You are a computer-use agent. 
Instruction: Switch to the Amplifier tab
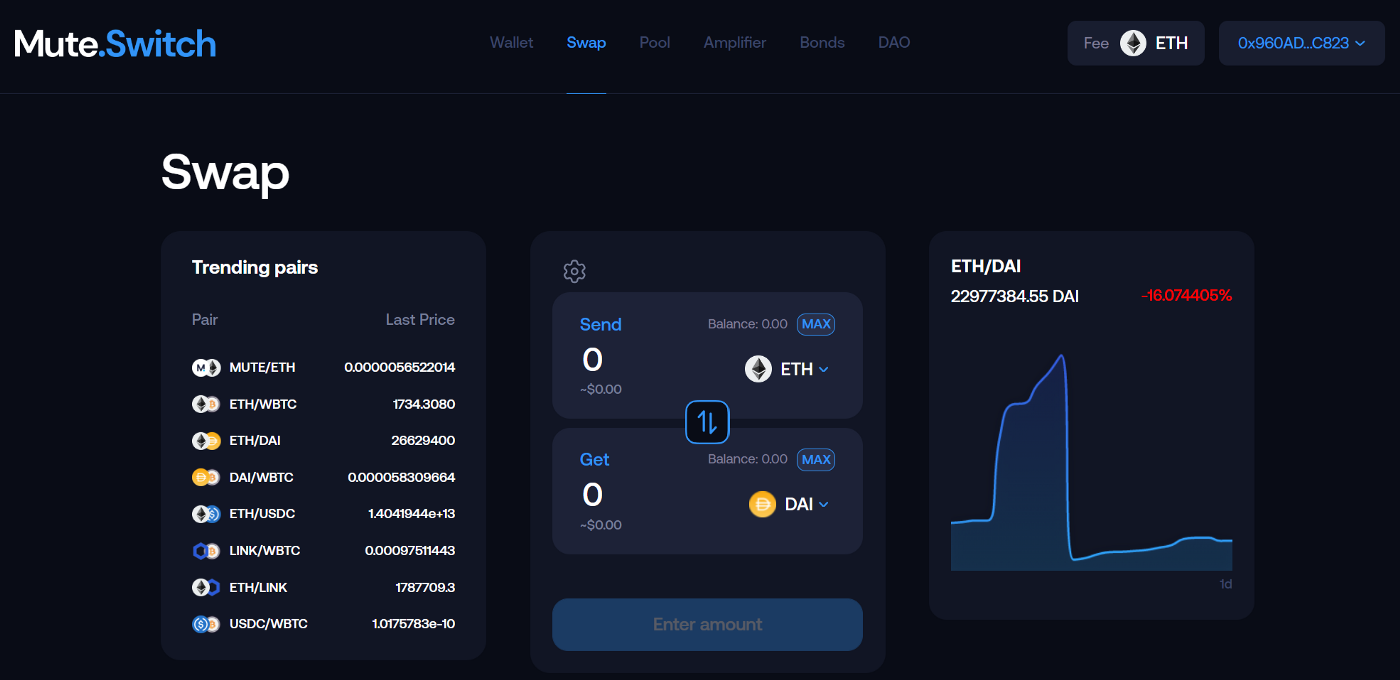coord(735,43)
